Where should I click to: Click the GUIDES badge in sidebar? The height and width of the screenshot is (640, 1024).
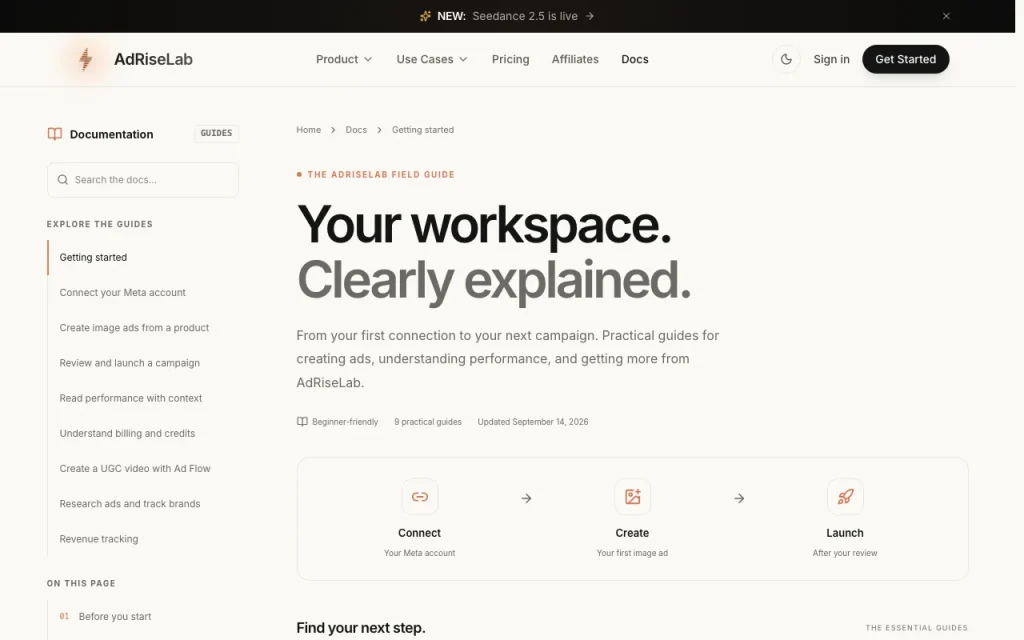[216, 133]
